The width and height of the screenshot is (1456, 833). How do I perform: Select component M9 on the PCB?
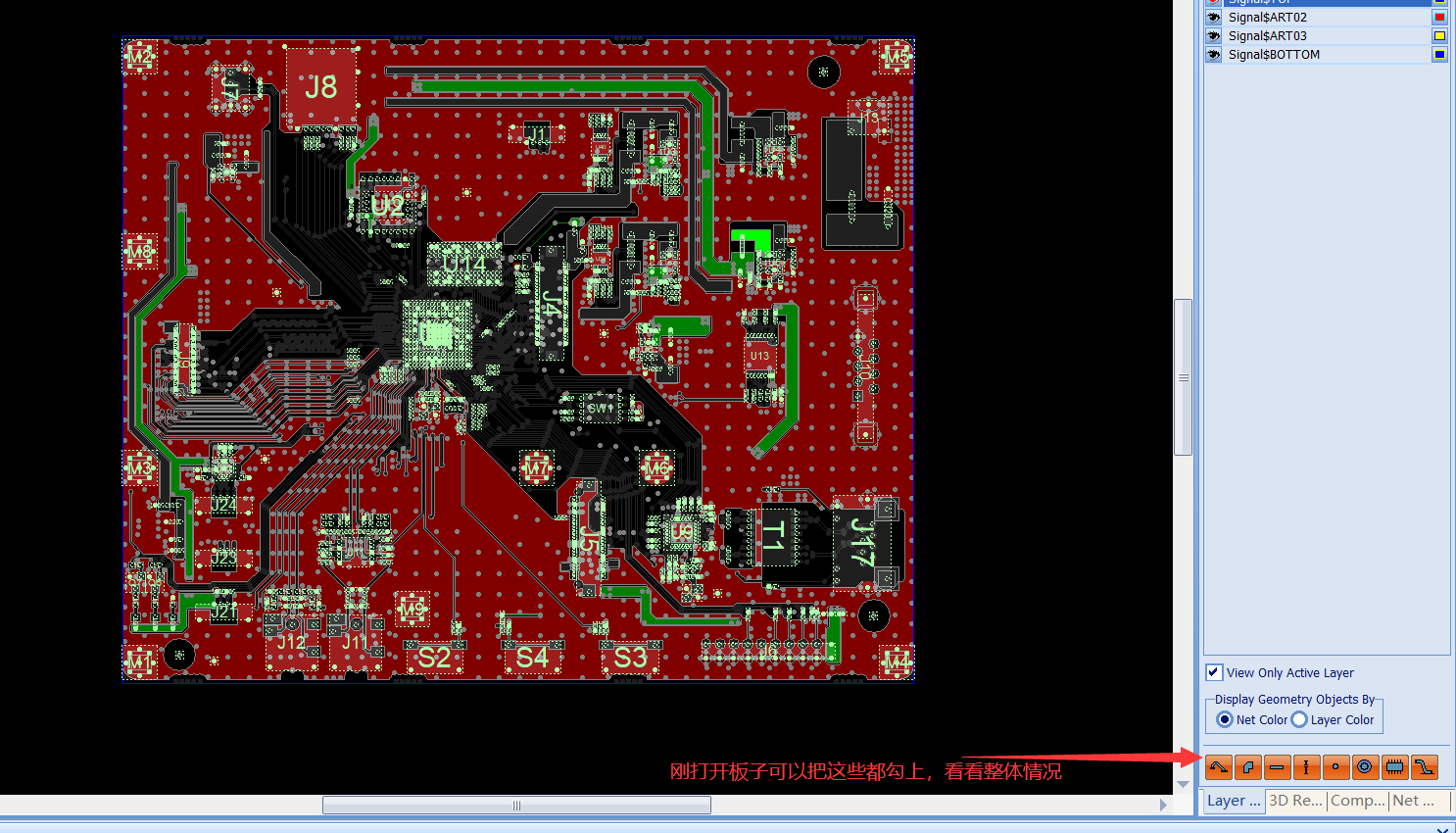tap(413, 610)
